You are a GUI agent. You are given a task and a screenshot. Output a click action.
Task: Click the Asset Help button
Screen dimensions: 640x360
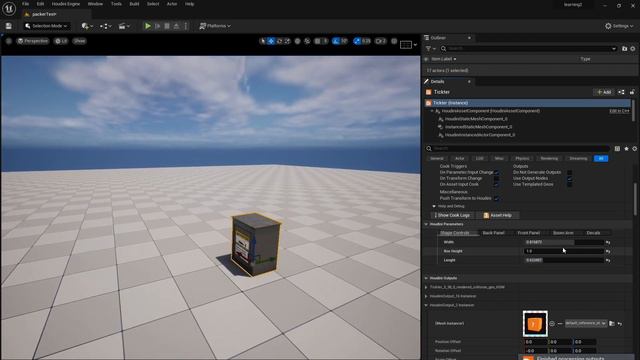pyautogui.click(x=498, y=215)
